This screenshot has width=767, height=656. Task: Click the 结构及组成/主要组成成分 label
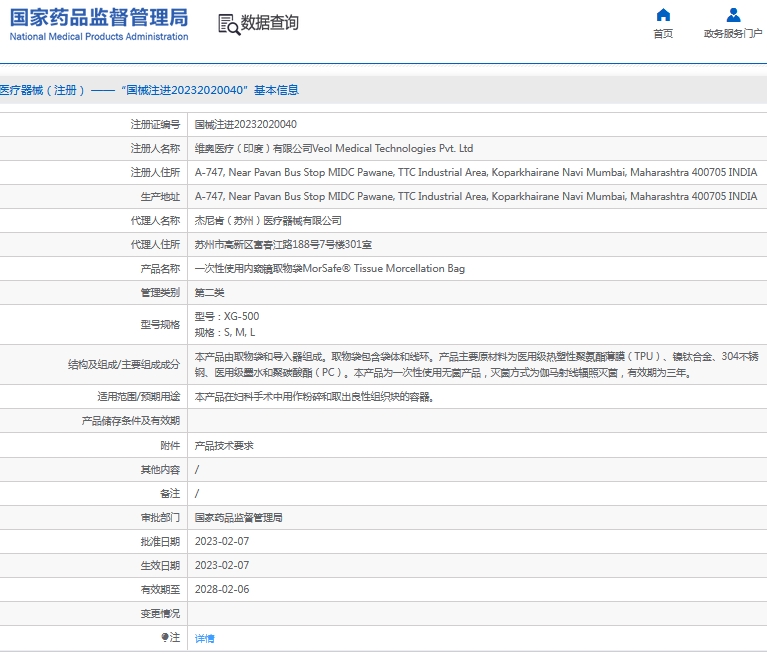124,364
